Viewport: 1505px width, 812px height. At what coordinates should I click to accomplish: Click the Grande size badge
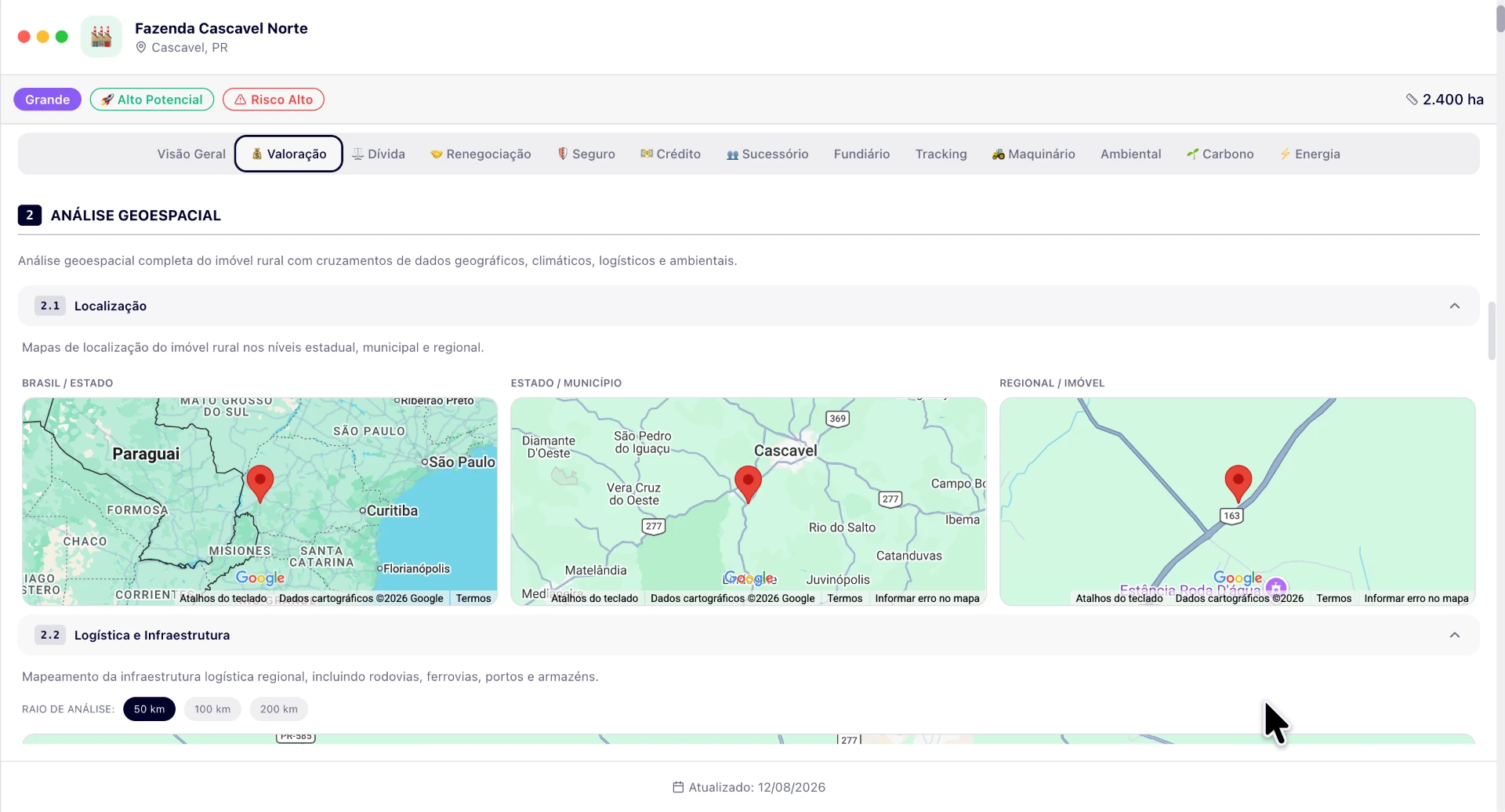point(47,100)
